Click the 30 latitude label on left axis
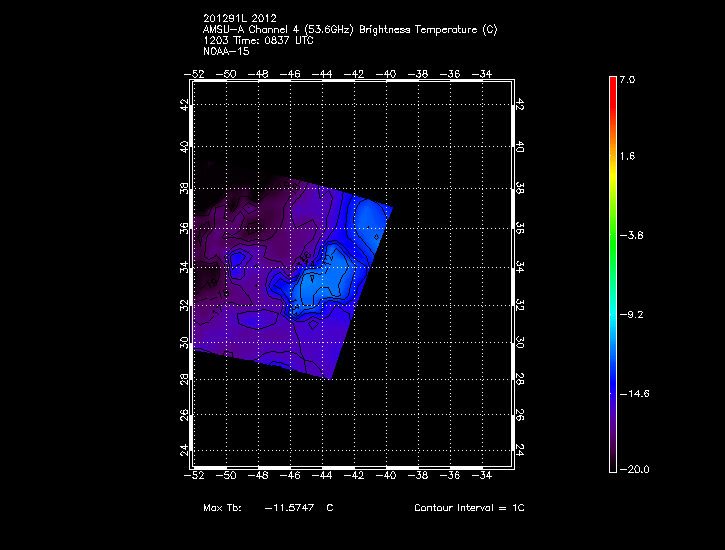The image size is (725, 550). (184, 342)
